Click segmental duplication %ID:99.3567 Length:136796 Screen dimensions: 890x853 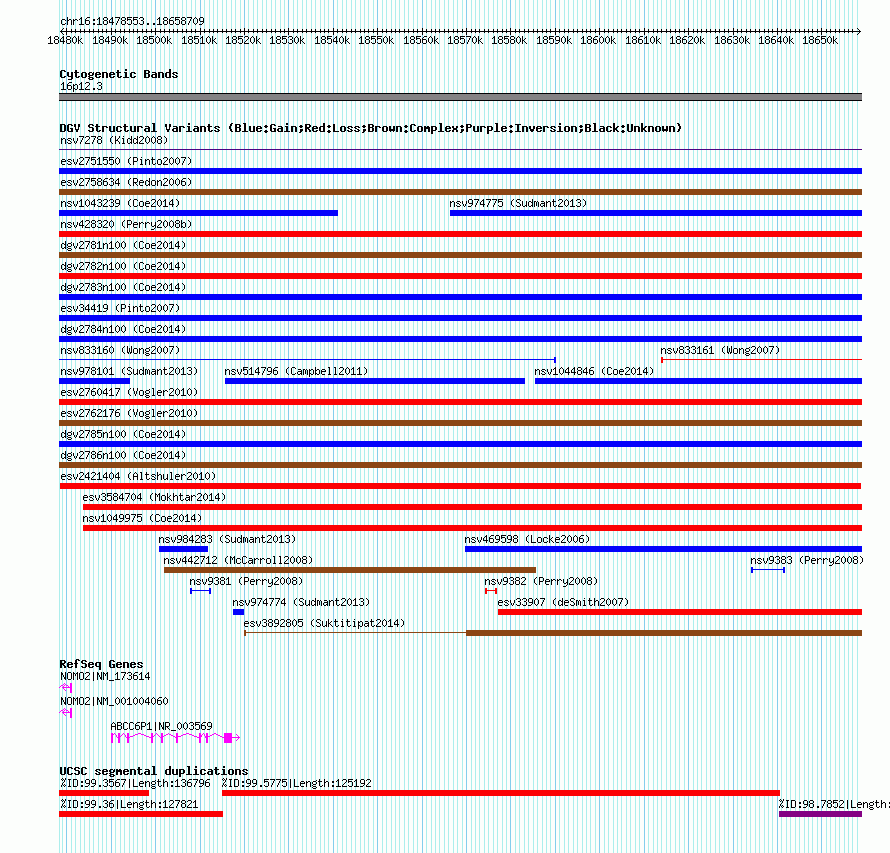[x=104, y=793]
